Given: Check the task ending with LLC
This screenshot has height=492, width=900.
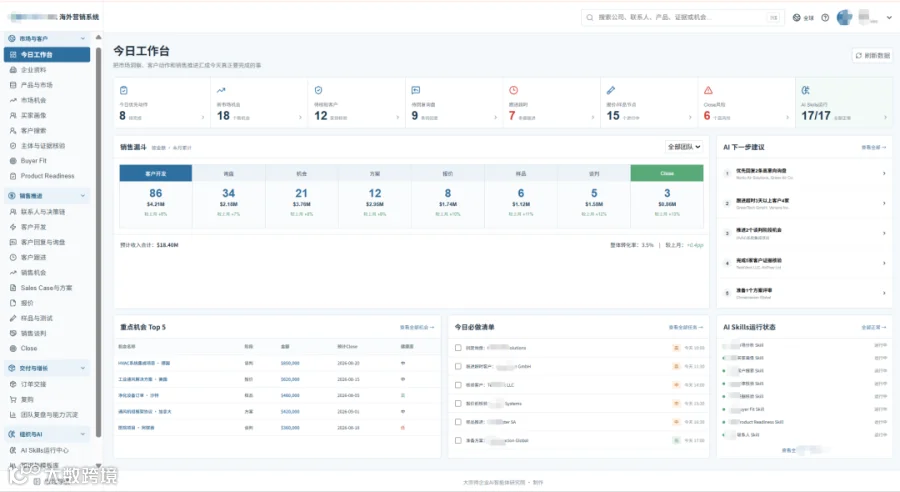Looking at the screenshot, I should [x=458, y=385].
